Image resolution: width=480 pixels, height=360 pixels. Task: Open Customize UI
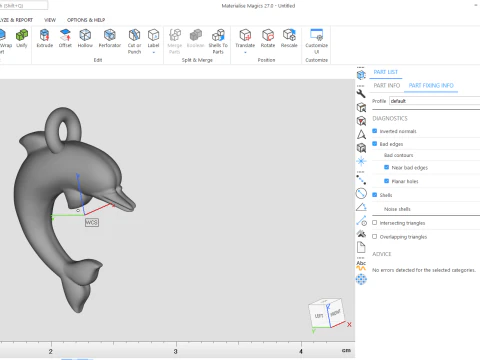click(316, 41)
